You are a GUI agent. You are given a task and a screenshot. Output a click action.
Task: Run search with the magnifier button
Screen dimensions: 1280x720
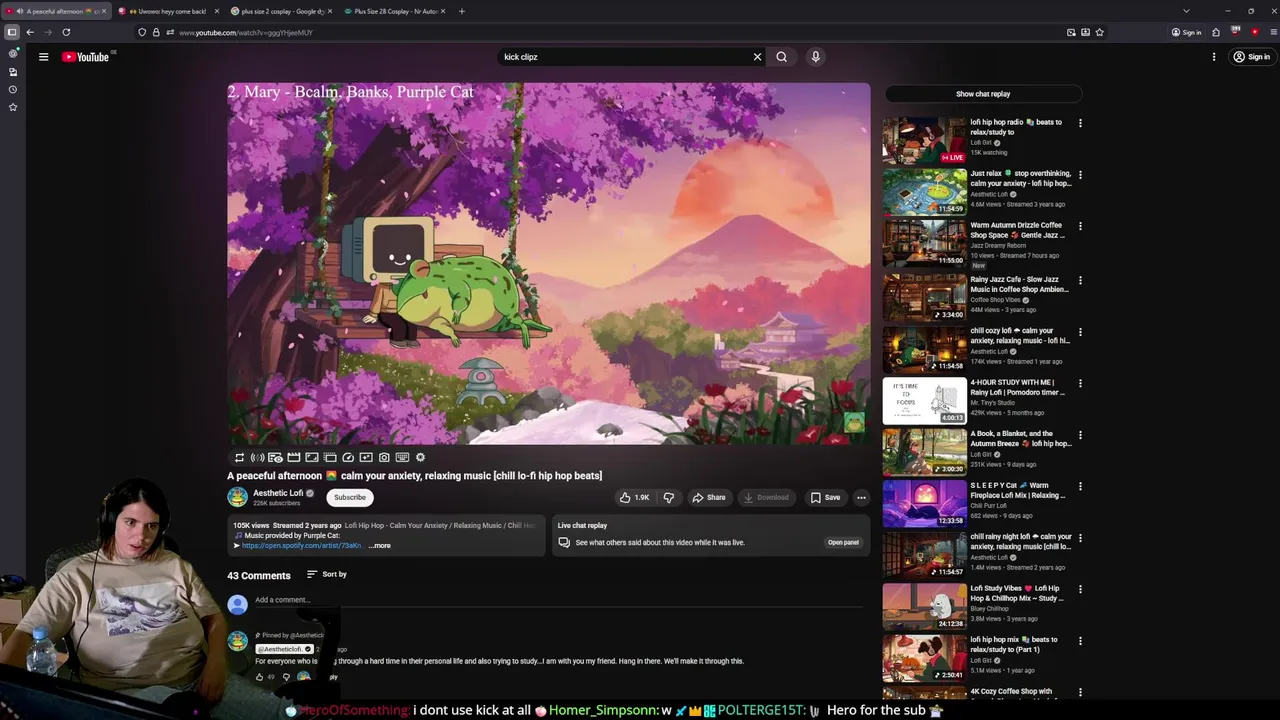click(x=782, y=57)
